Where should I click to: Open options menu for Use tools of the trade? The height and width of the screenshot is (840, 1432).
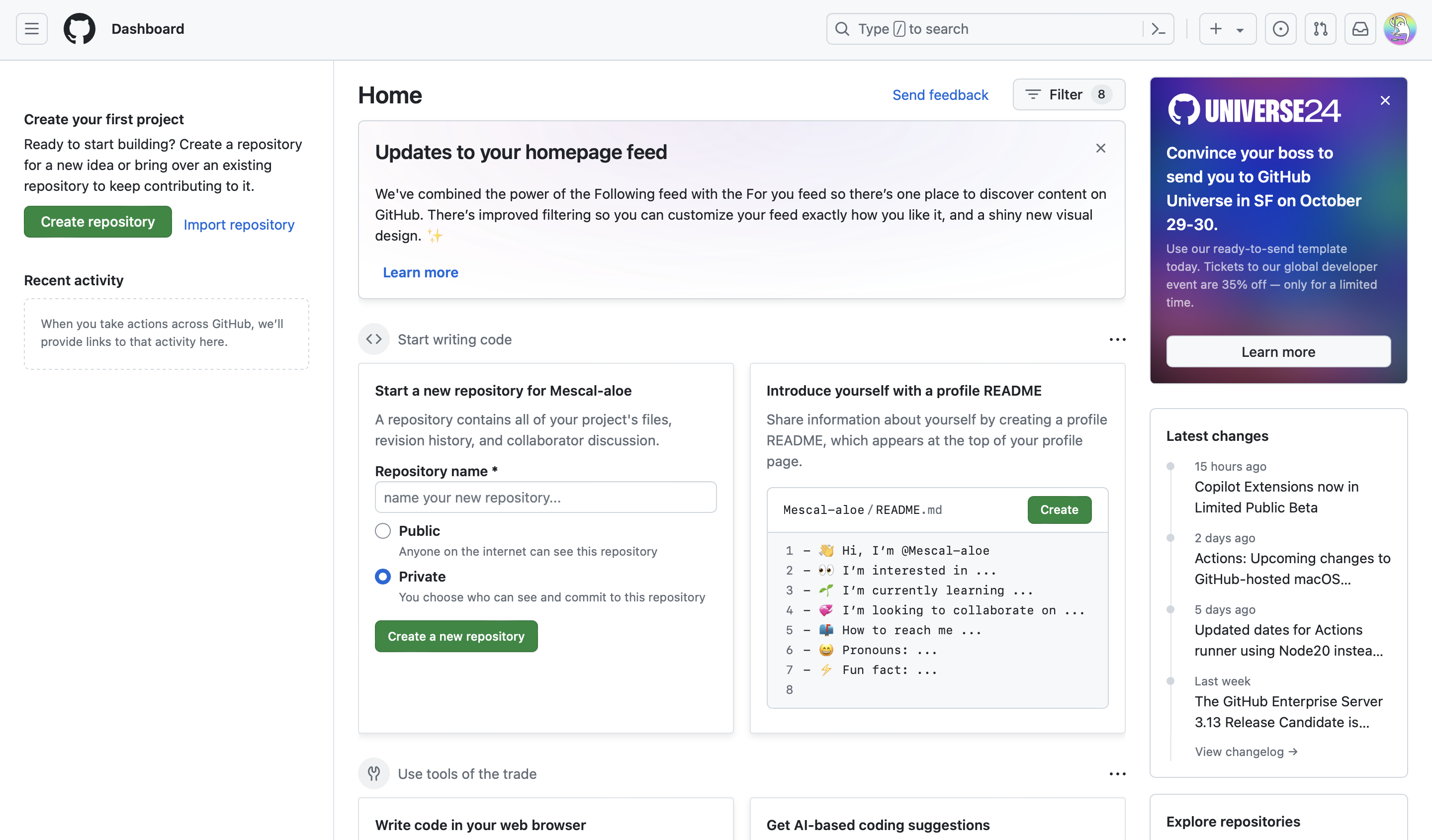point(1117,773)
